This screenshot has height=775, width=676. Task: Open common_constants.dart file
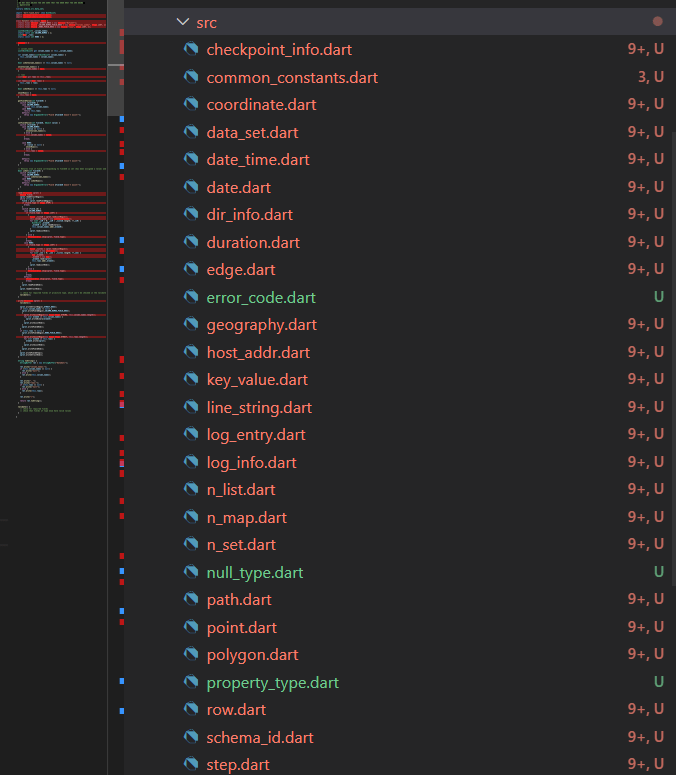coord(292,78)
